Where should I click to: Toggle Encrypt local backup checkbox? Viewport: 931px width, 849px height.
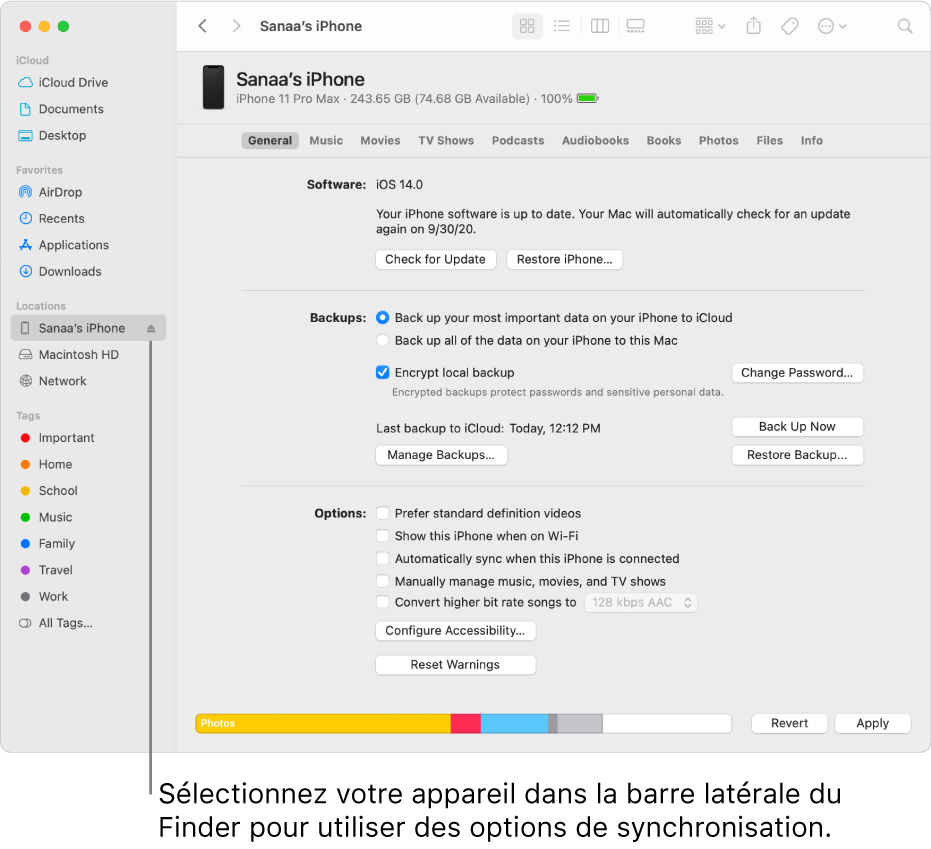pyautogui.click(x=383, y=372)
